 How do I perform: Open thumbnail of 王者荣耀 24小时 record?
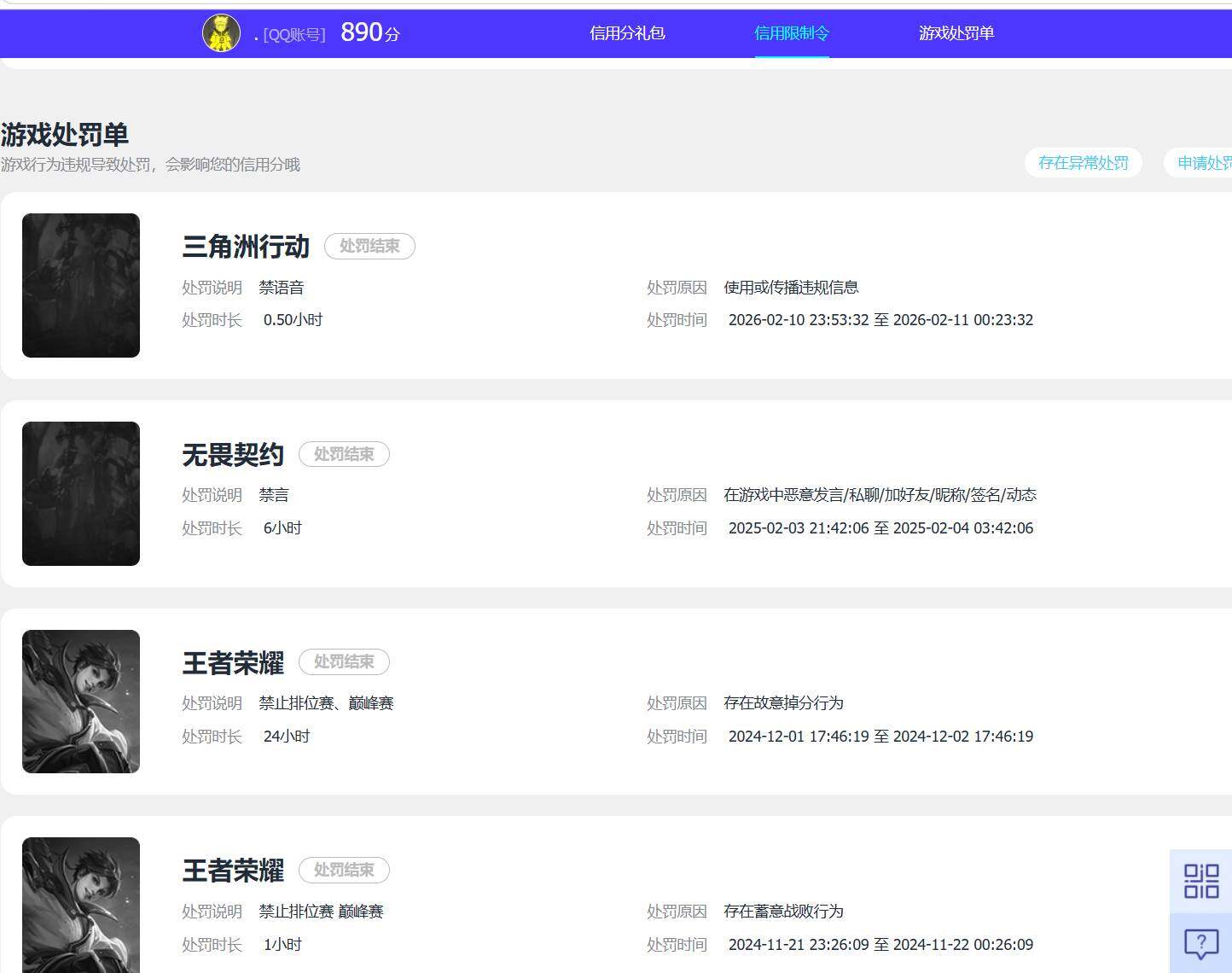coord(81,702)
